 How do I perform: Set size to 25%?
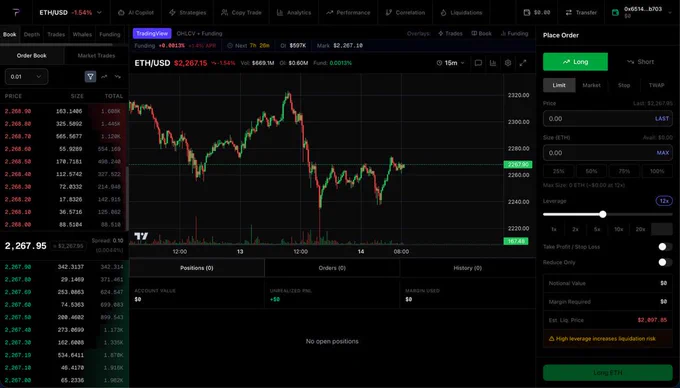[559, 171]
